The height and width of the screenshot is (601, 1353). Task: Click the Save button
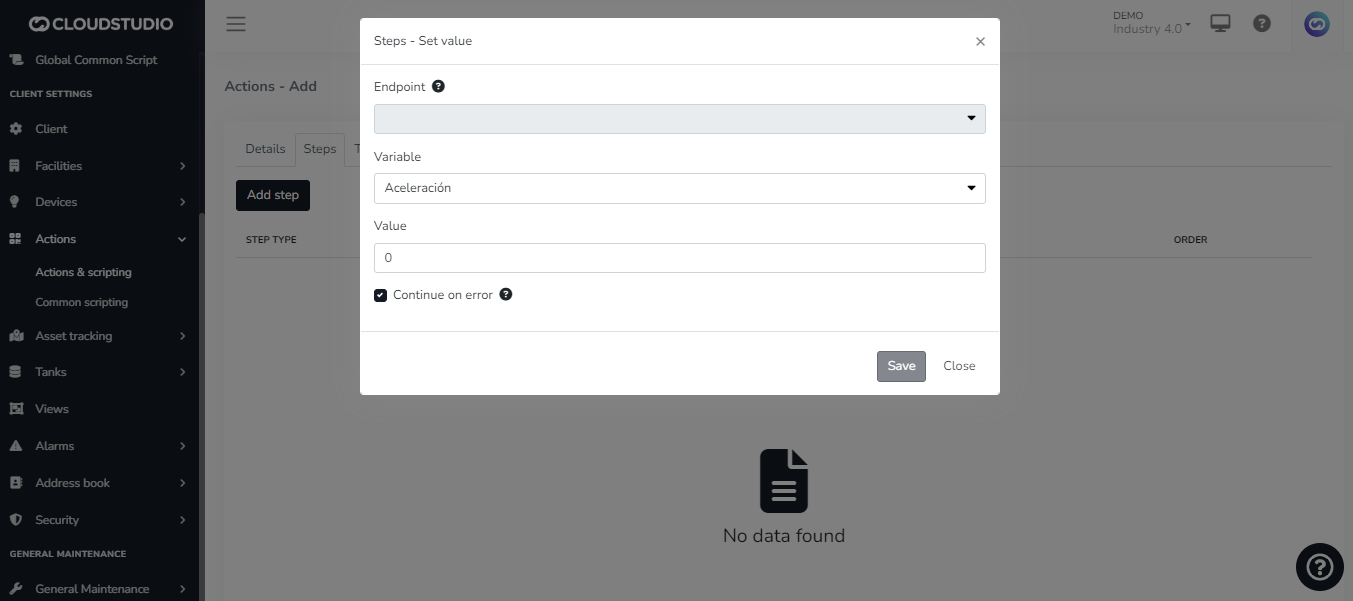tap(900, 365)
